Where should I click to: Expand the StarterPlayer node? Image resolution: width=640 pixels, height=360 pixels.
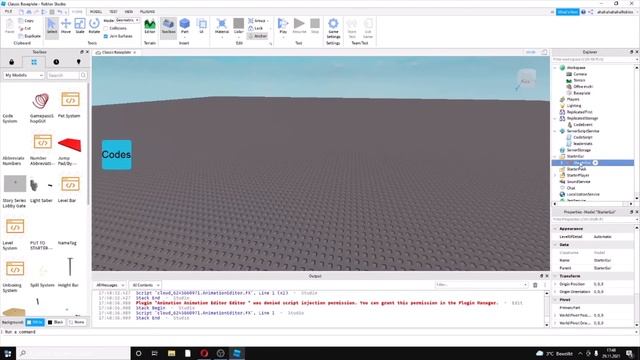tap(556, 175)
